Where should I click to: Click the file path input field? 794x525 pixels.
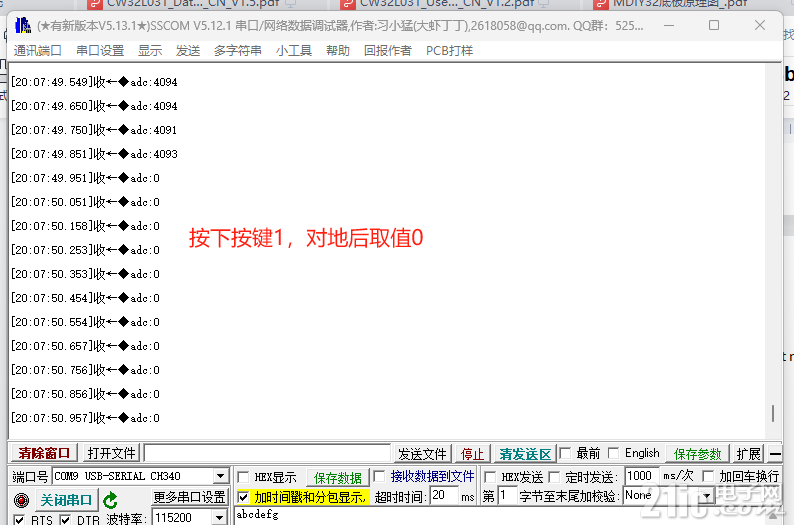point(267,453)
